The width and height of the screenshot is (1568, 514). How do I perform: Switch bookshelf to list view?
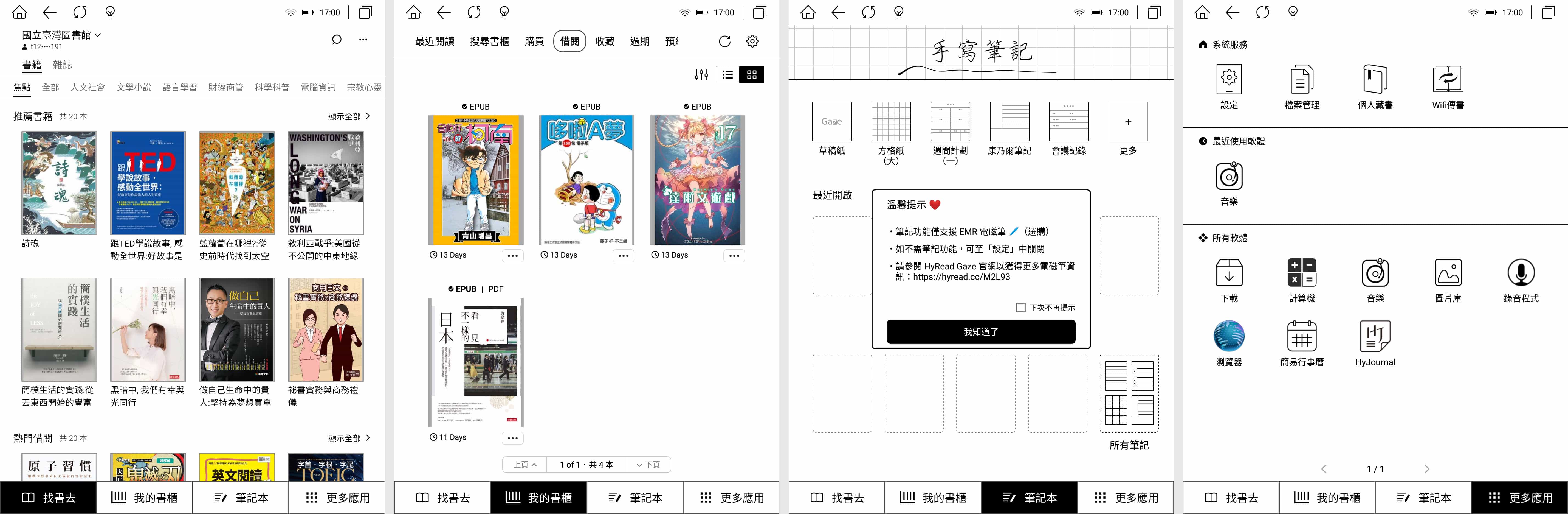coord(727,74)
